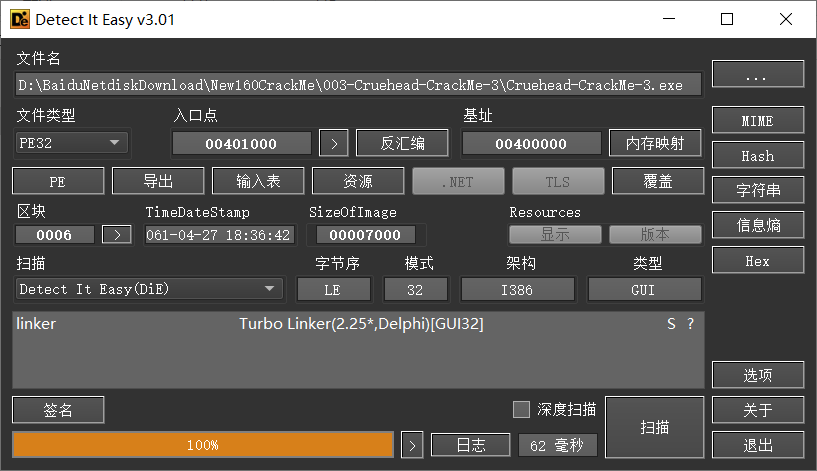Open the 签名 signatures button

pyautogui.click(x=58, y=410)
